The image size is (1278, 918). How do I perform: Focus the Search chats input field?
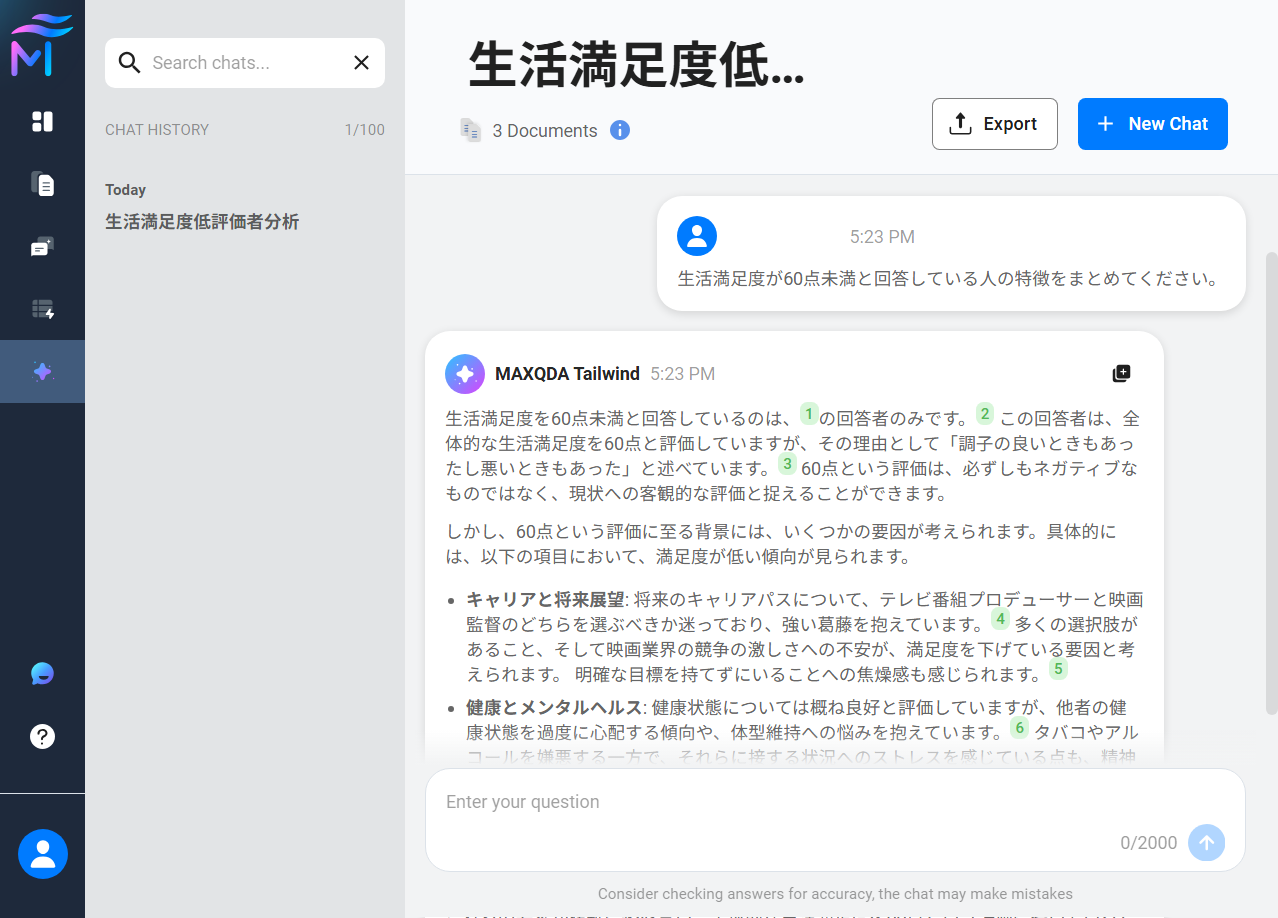(245, 63)
